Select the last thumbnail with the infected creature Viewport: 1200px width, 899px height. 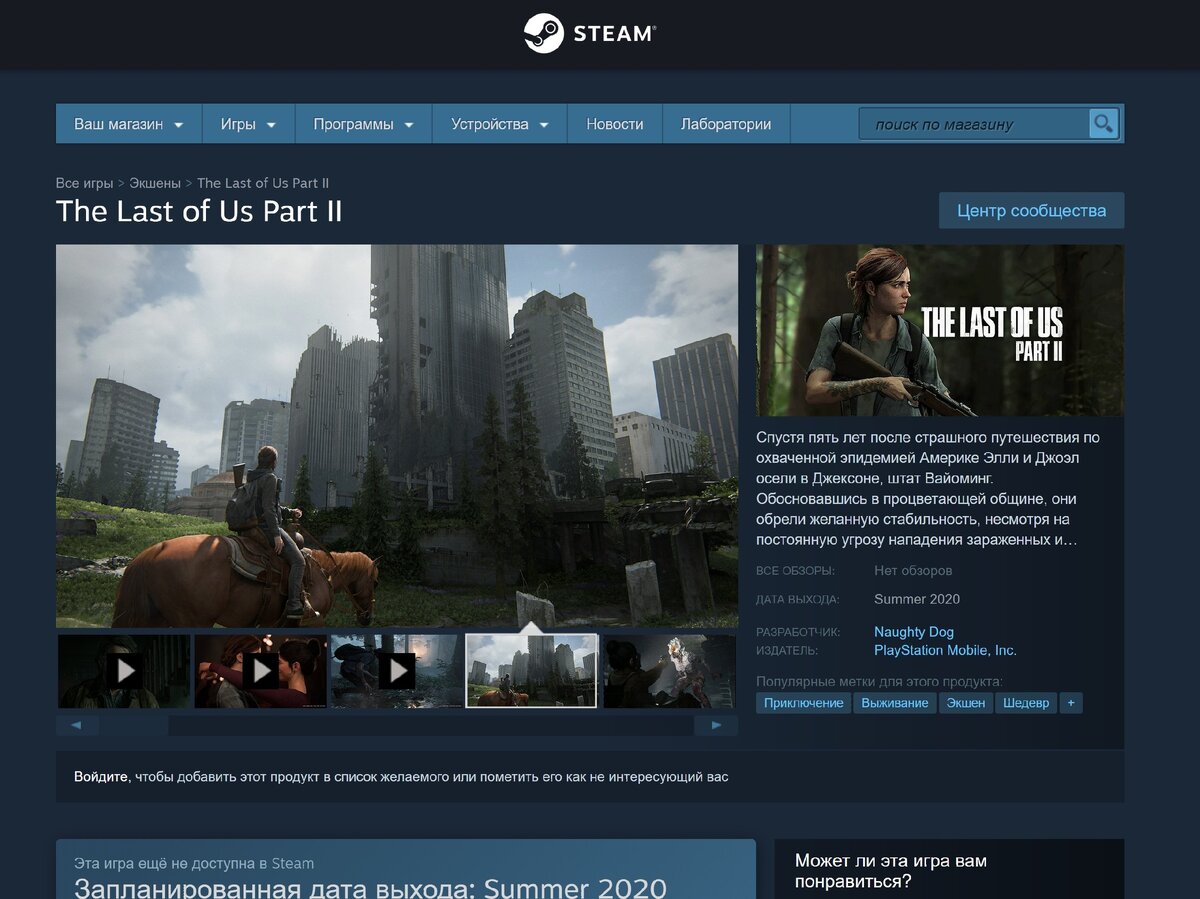tap(670, 671)
